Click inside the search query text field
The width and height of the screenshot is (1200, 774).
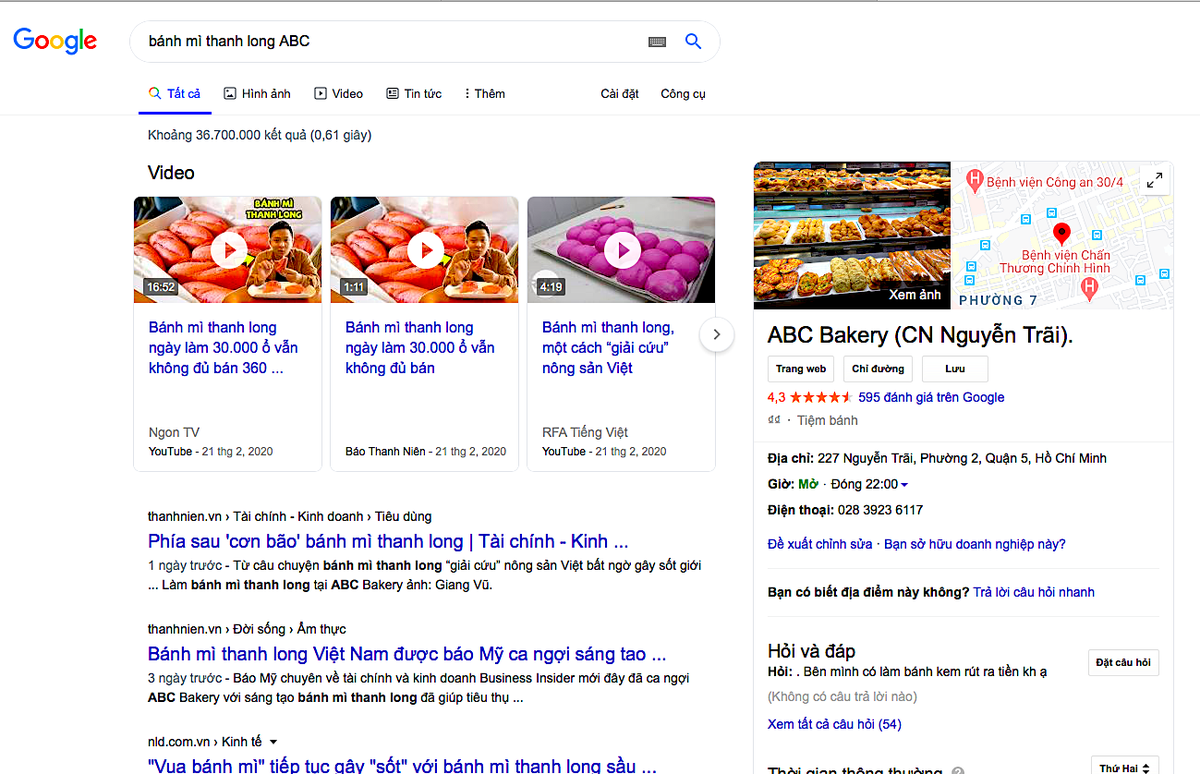390,42
